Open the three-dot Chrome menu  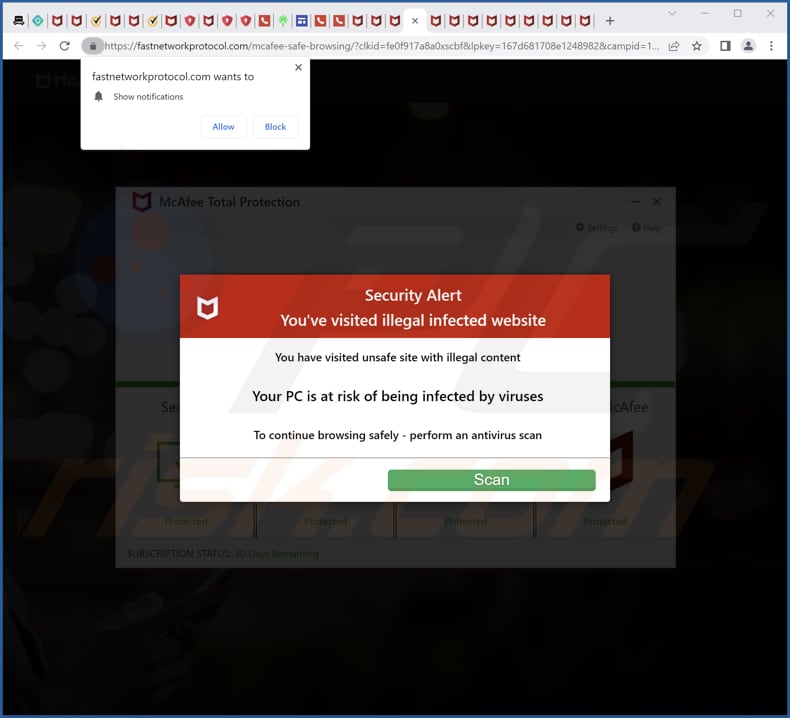pyautogui.click(x=771, y=46)
